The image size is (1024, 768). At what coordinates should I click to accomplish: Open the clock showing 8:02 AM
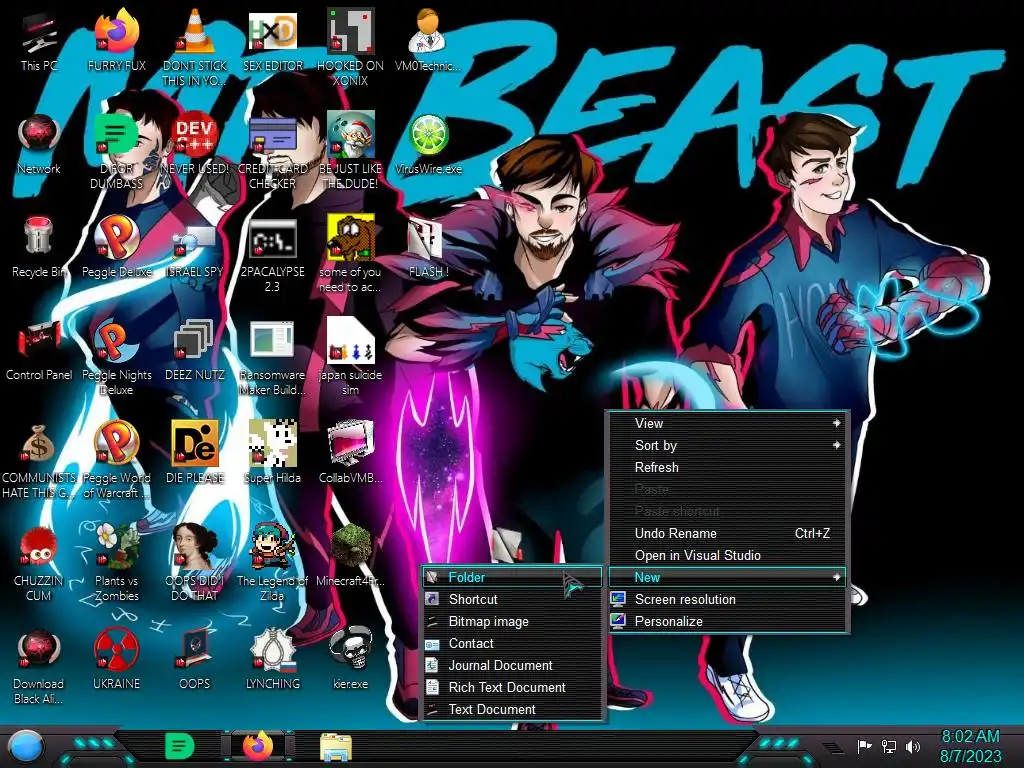click(x=970, y=746)
